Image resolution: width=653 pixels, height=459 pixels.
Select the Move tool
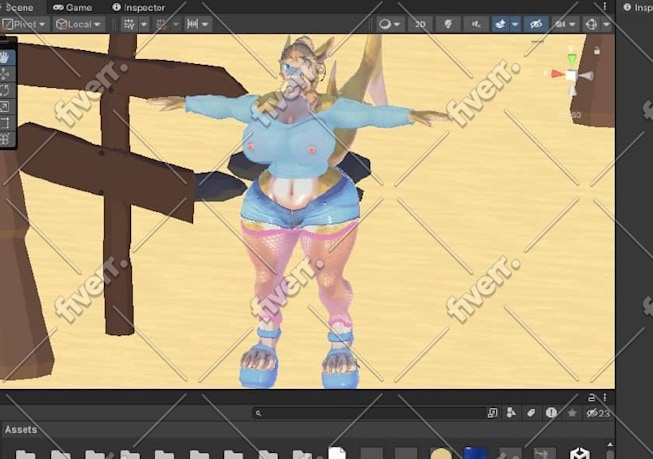5,74
